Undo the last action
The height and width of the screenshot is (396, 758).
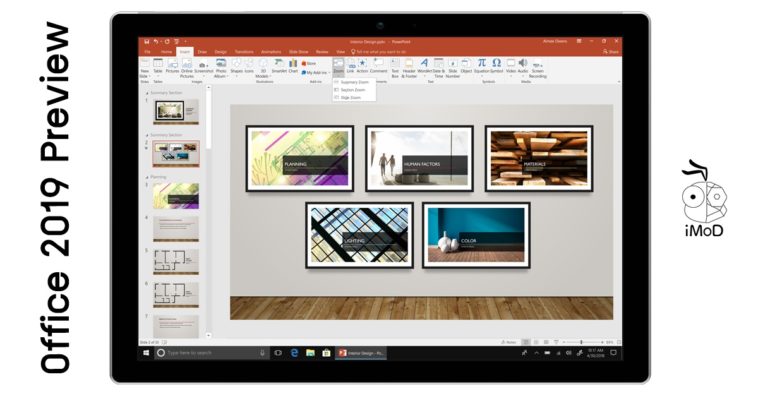coord(156,42)
